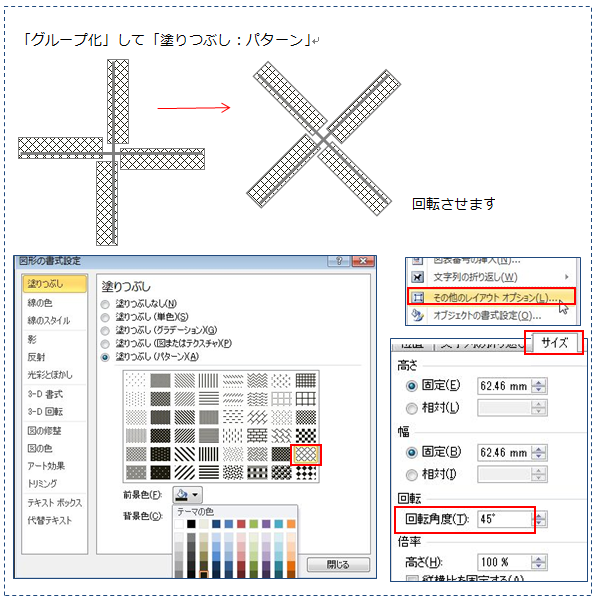Click the 回転角度 45° input field
Screen dimensions: 597x600
504,519
